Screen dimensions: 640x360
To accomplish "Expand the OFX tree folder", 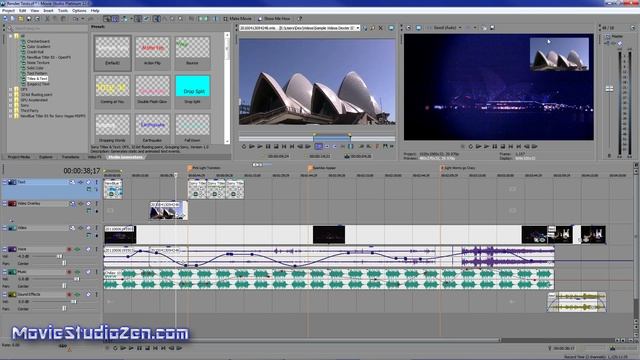I will click(x=11, y=89).
